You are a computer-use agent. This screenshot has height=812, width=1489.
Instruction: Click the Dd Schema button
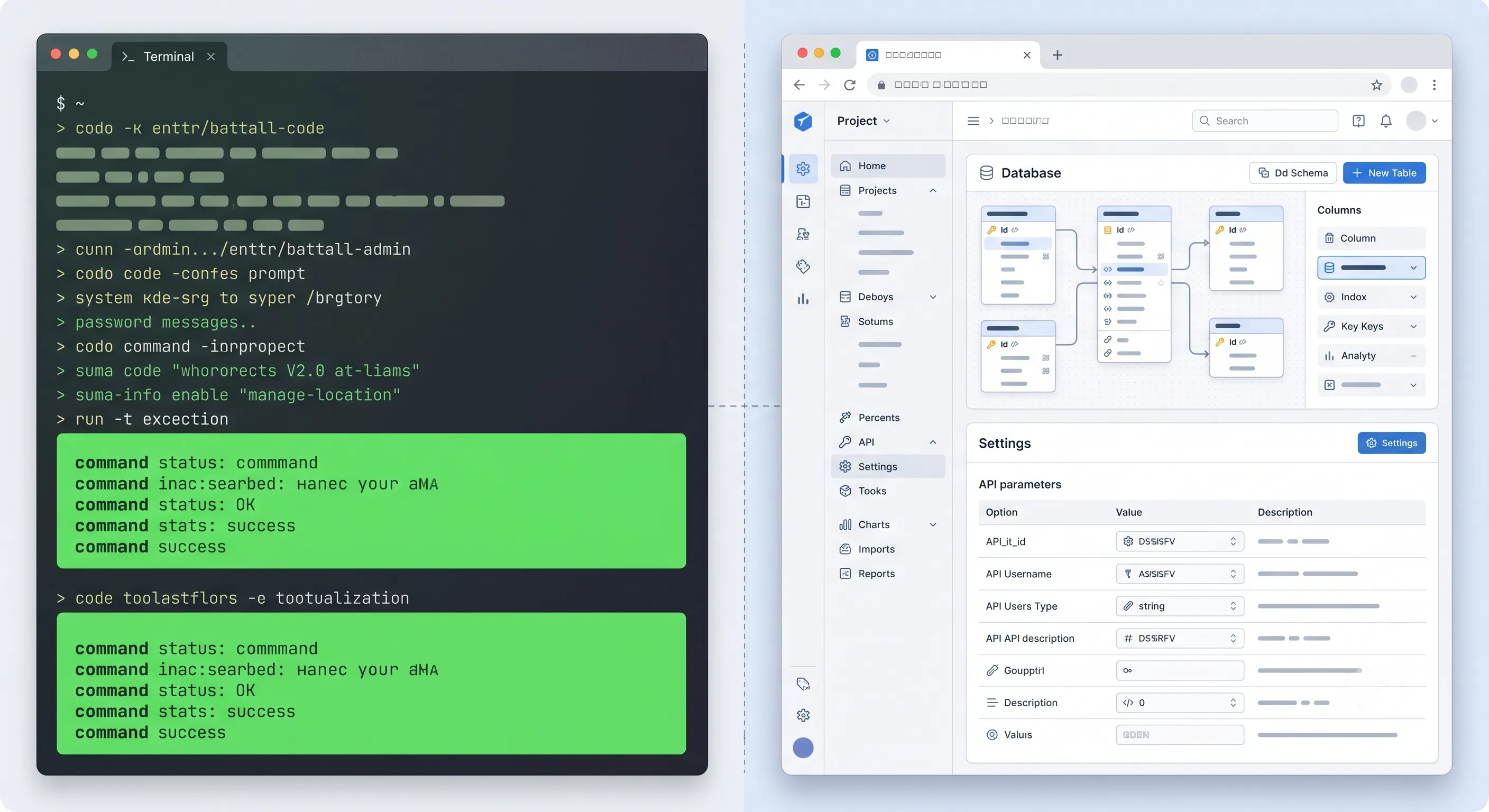[x=1292, y=173]
